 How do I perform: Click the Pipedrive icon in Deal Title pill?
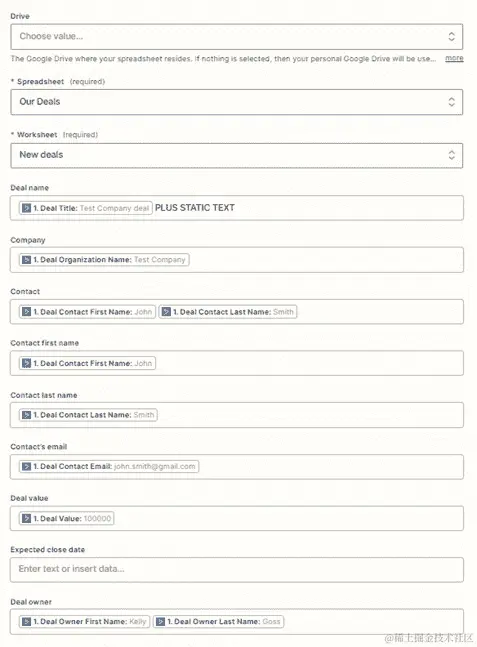click(x=26, y=208)
